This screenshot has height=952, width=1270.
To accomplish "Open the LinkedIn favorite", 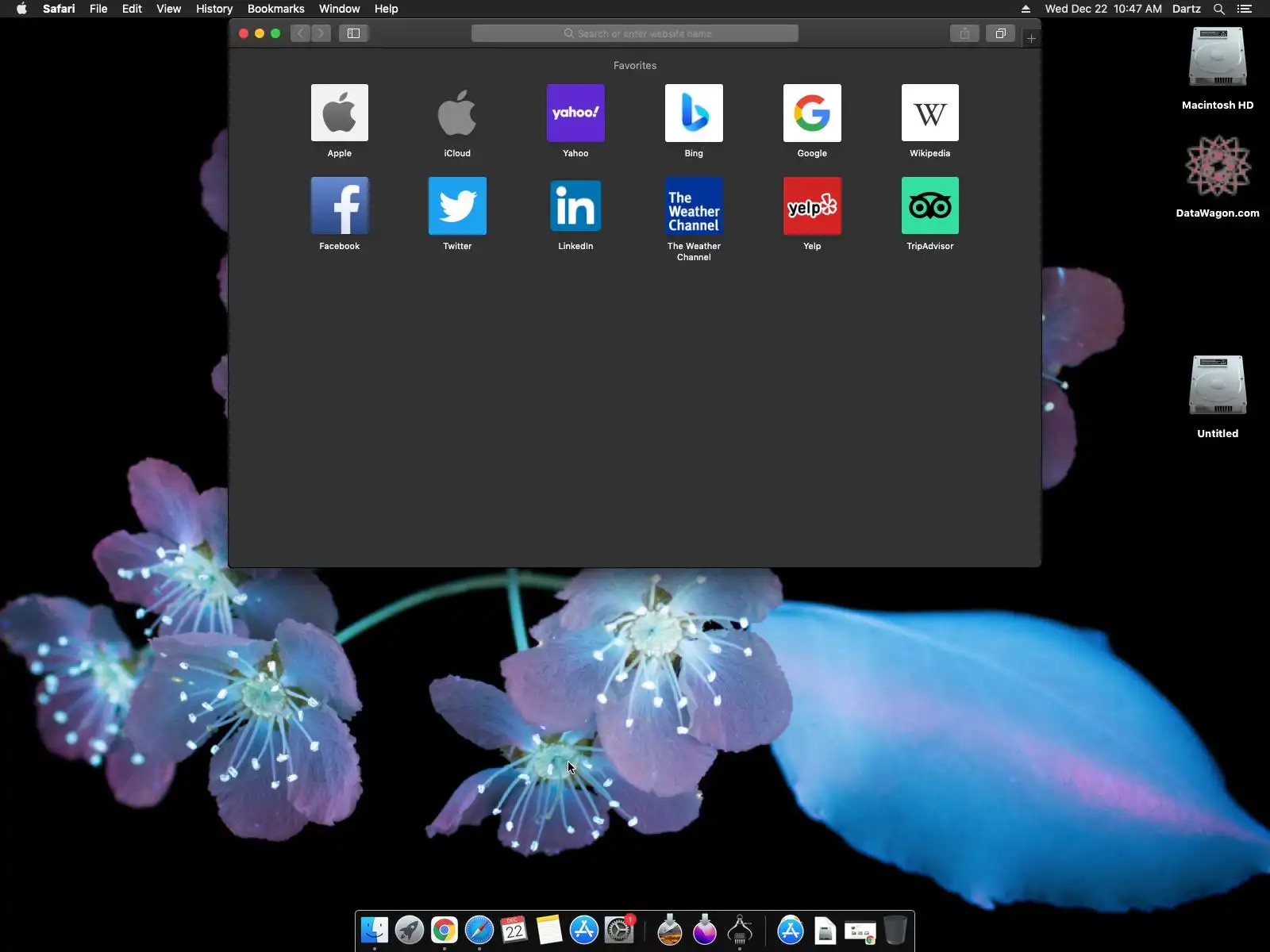I will point(575,205).
